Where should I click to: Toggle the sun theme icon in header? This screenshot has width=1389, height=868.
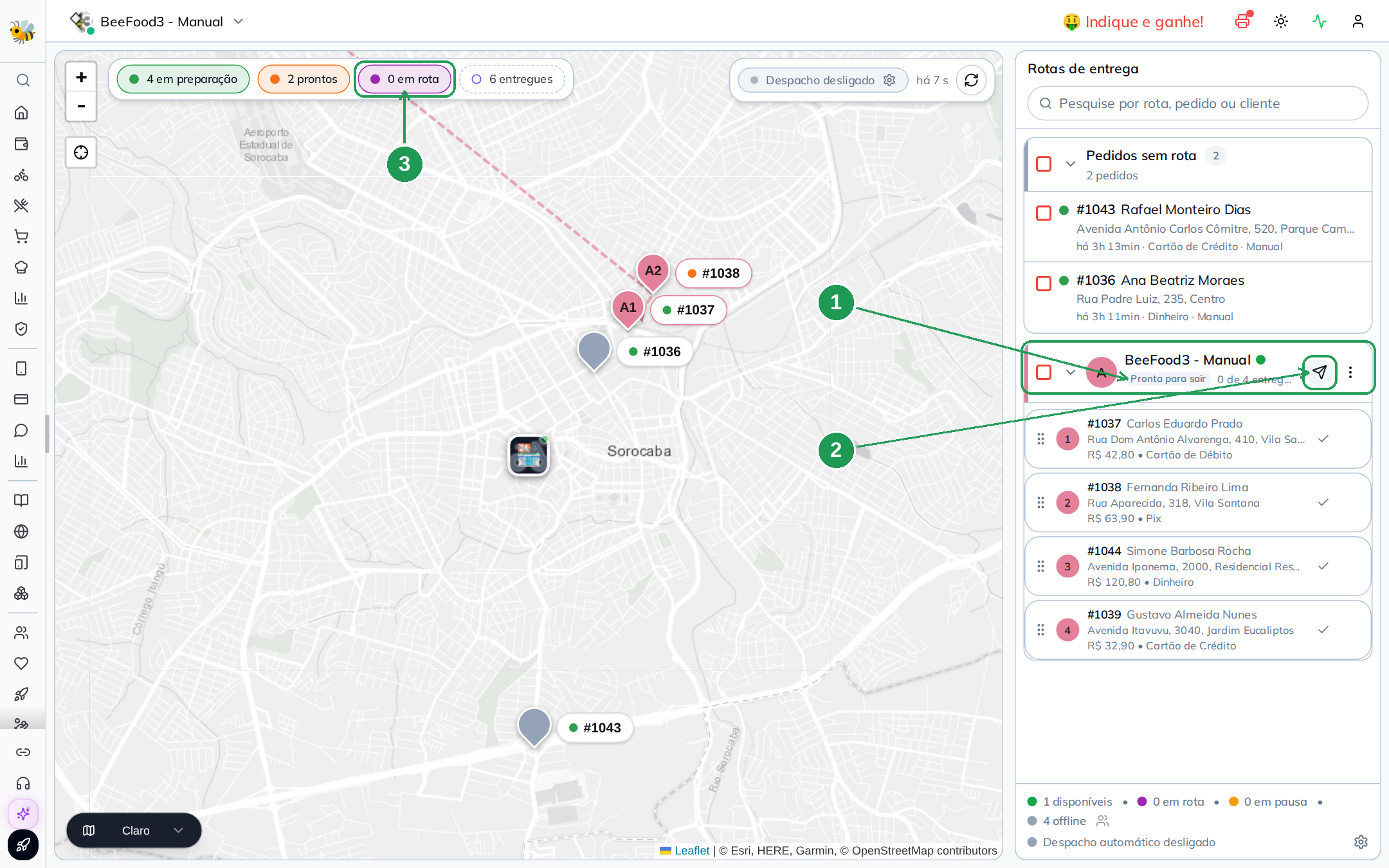click(1281, 21)
